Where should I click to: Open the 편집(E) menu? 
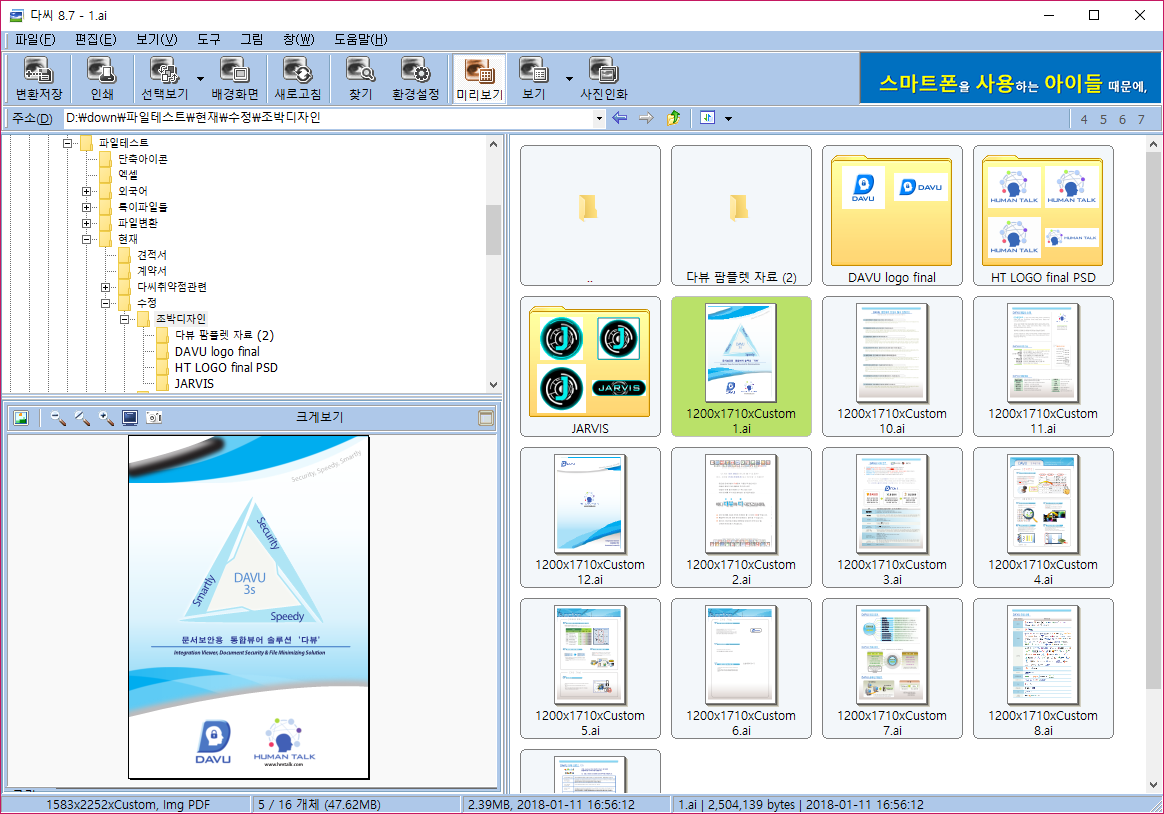[96, 39]
